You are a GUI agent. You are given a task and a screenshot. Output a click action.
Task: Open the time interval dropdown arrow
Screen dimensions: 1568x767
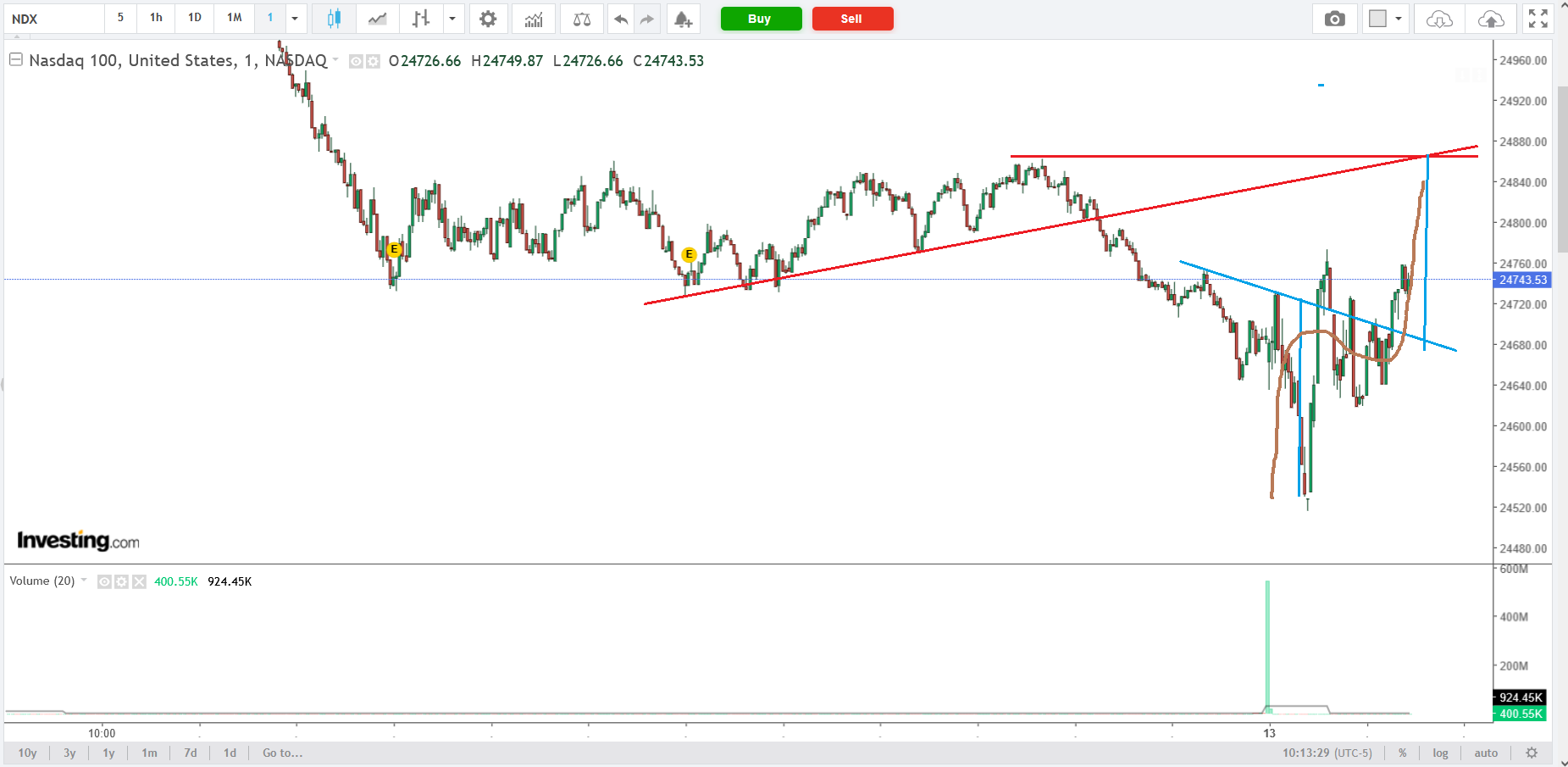(295, 19)
